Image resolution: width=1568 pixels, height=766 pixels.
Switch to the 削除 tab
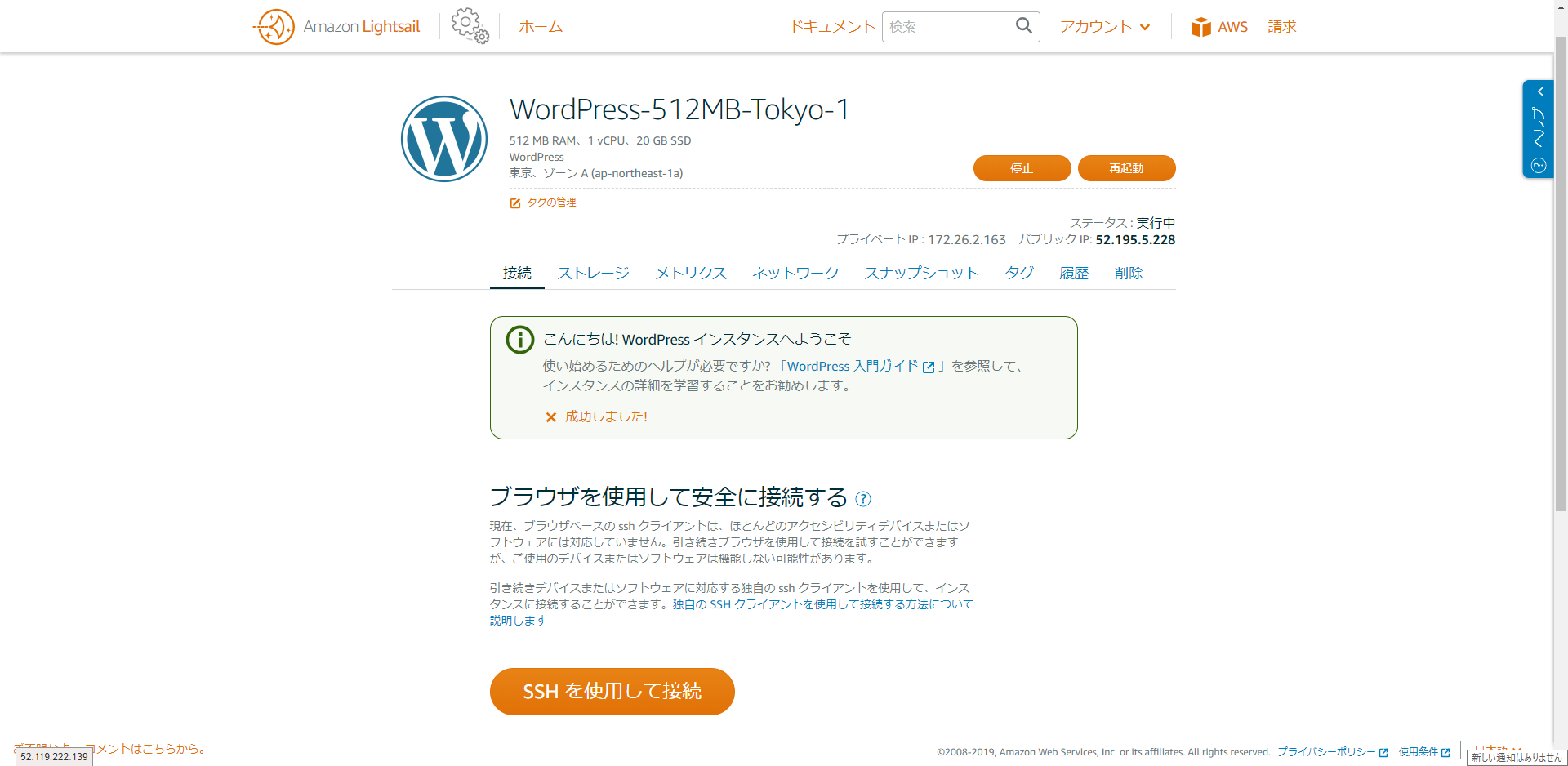pos(1129,273)
